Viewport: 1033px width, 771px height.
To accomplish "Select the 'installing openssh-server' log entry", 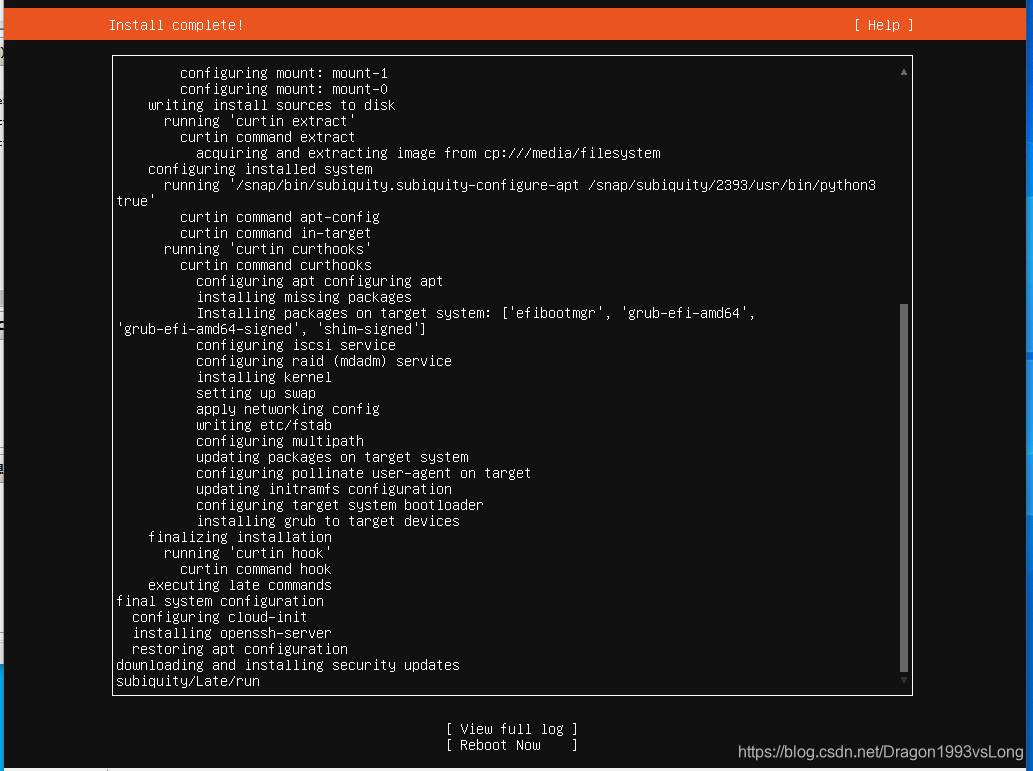I will 230,632.
